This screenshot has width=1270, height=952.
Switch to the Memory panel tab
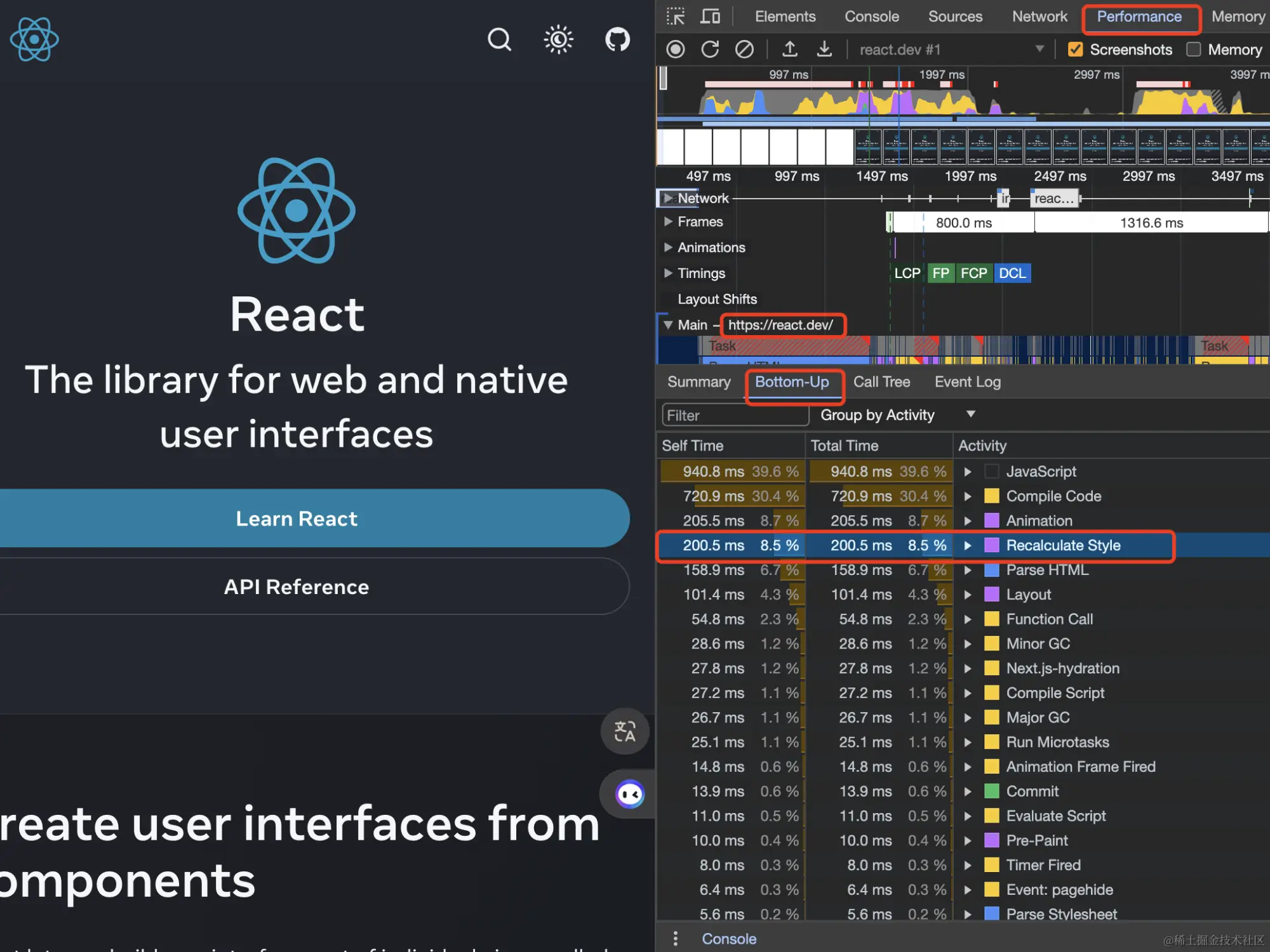tap(1238, 17)
